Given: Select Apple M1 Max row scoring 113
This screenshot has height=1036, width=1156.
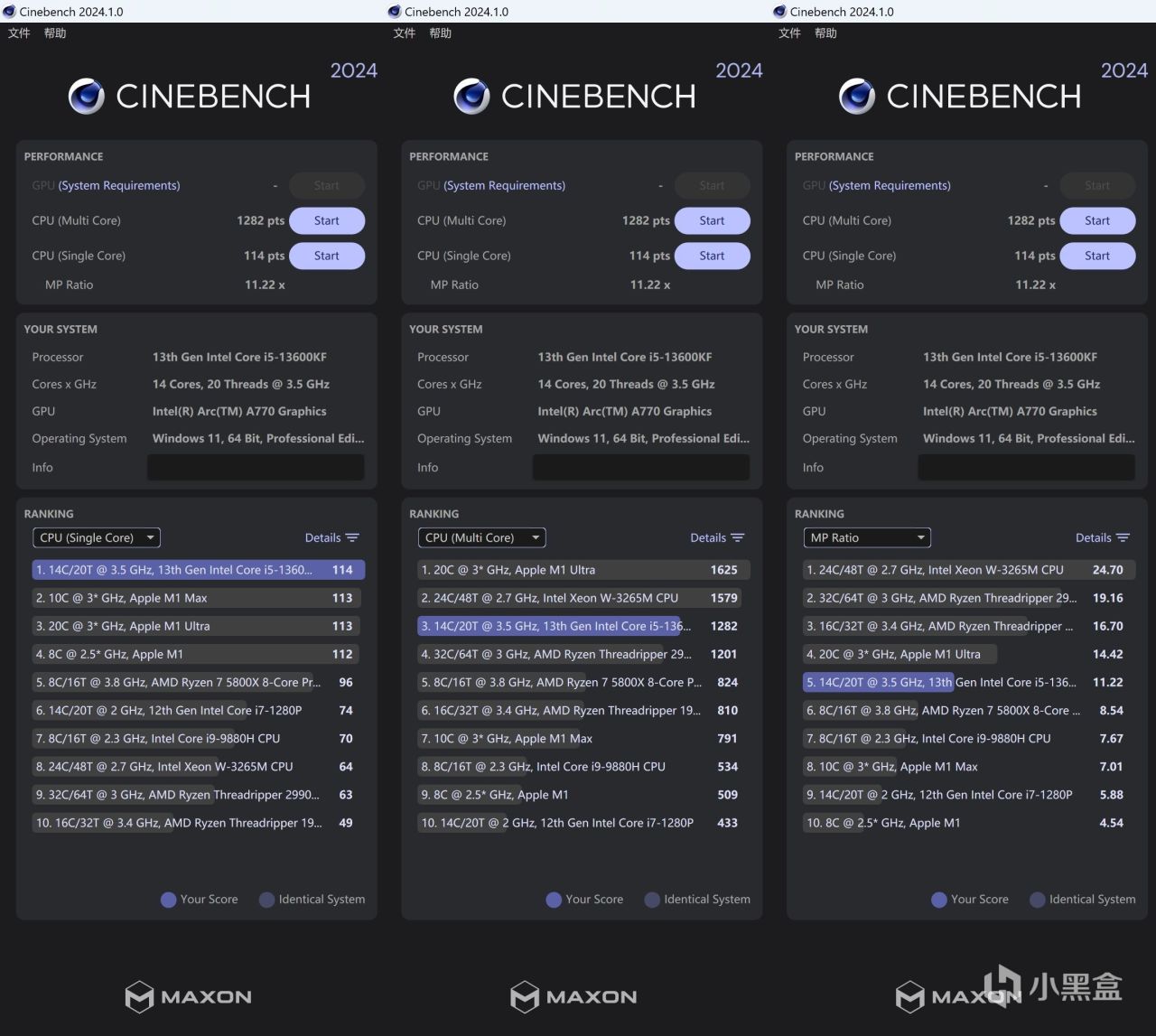Looking at the screenshot, I should click(x=199, y=598).
